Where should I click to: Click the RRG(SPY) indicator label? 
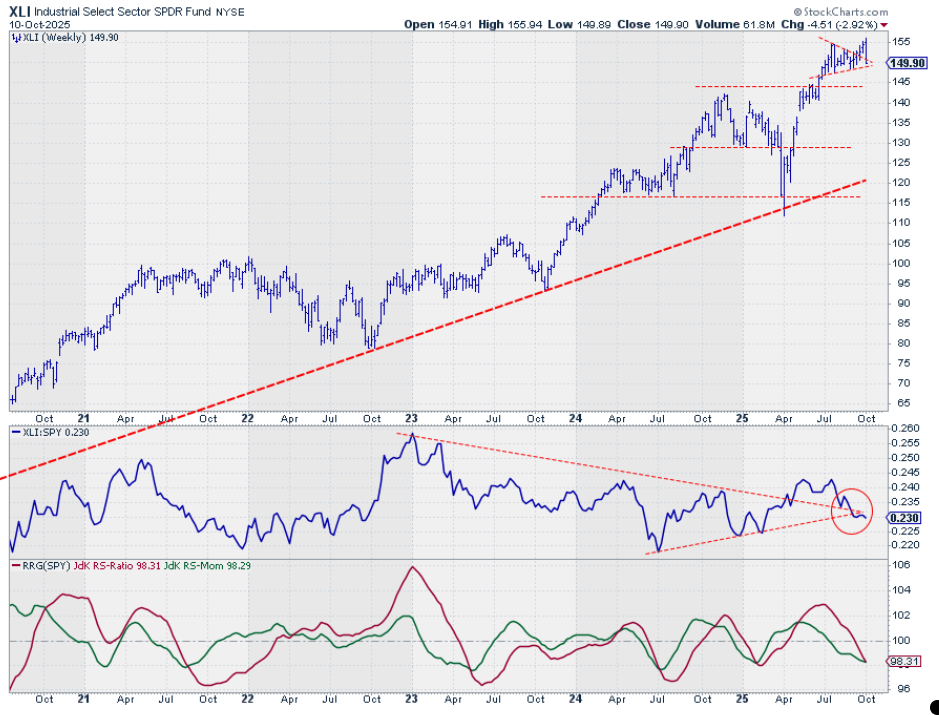pyautogui.click(x=46, y=565)
